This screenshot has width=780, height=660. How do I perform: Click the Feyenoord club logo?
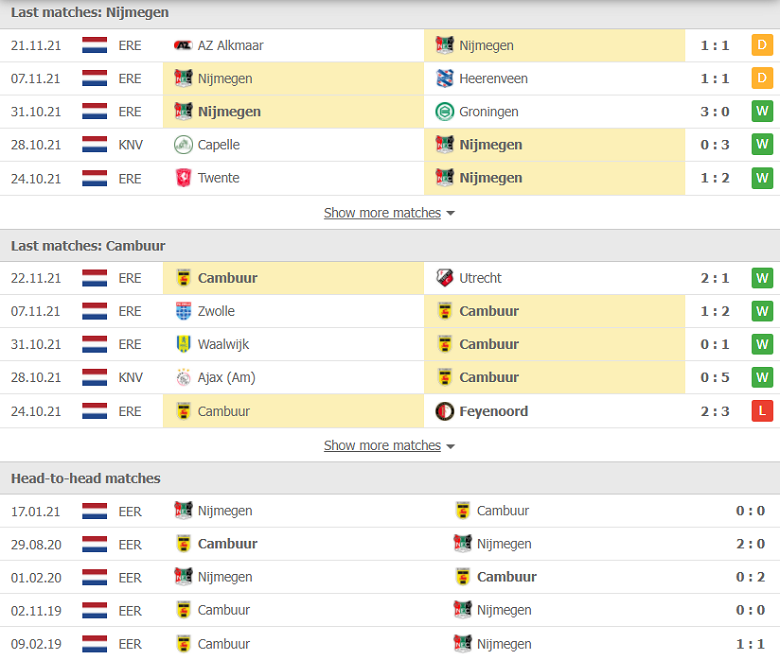point(444,411)
